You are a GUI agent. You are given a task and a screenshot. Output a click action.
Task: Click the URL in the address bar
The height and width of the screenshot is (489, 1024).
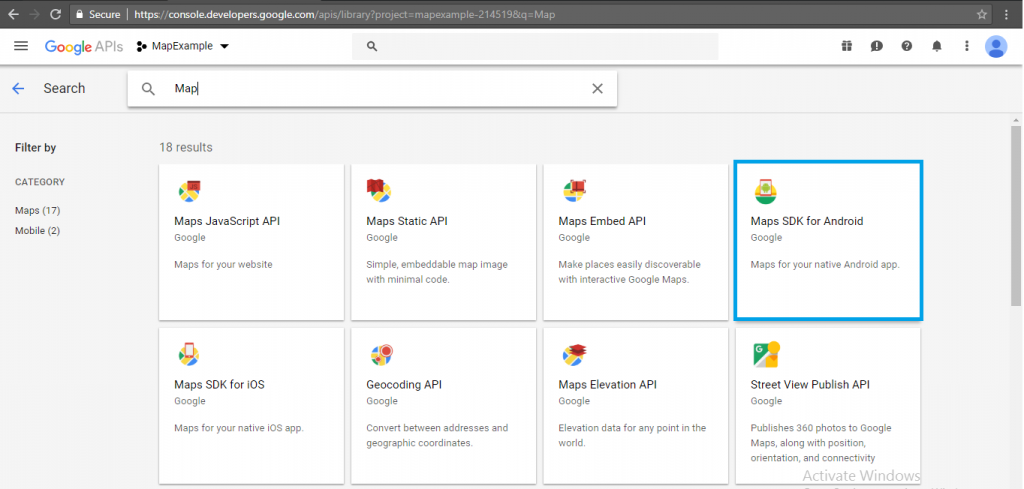click(345, 14)
